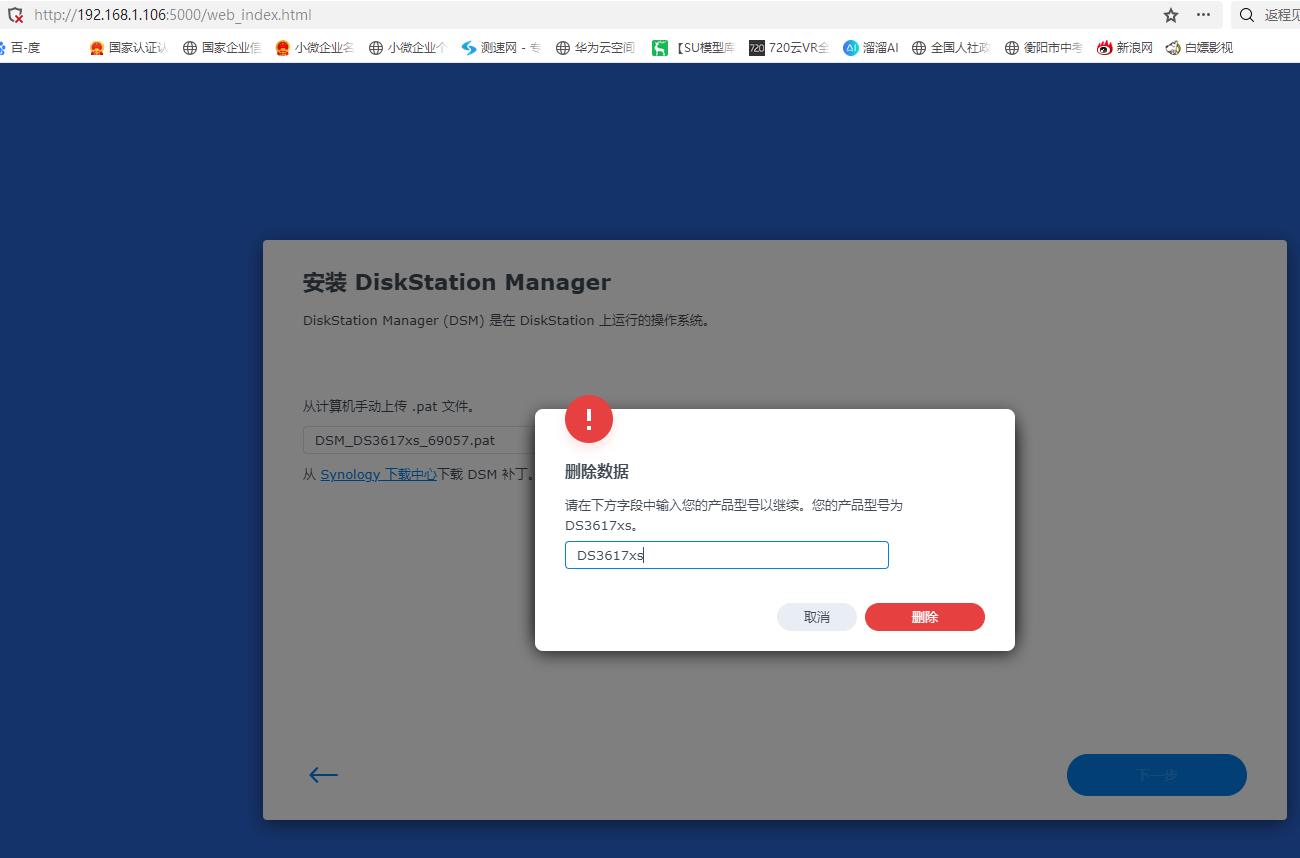Open the 测速网 bookmark
Screen dimensions: 1300x858
[500, 47]
